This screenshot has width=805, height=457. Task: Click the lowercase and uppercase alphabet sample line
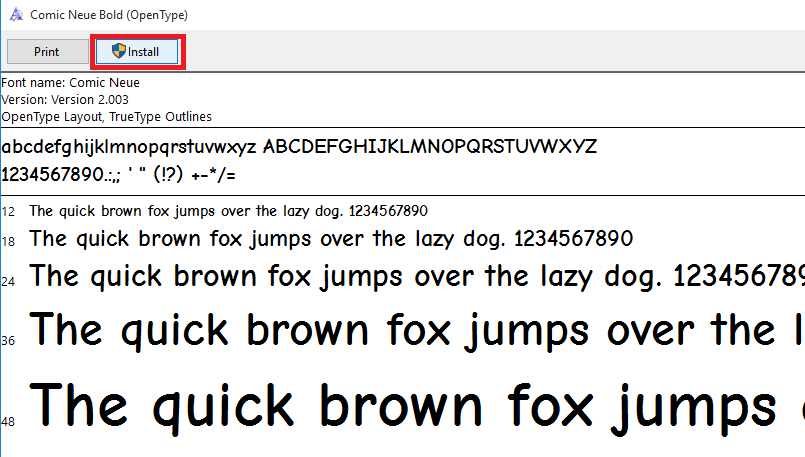(299, 147)
